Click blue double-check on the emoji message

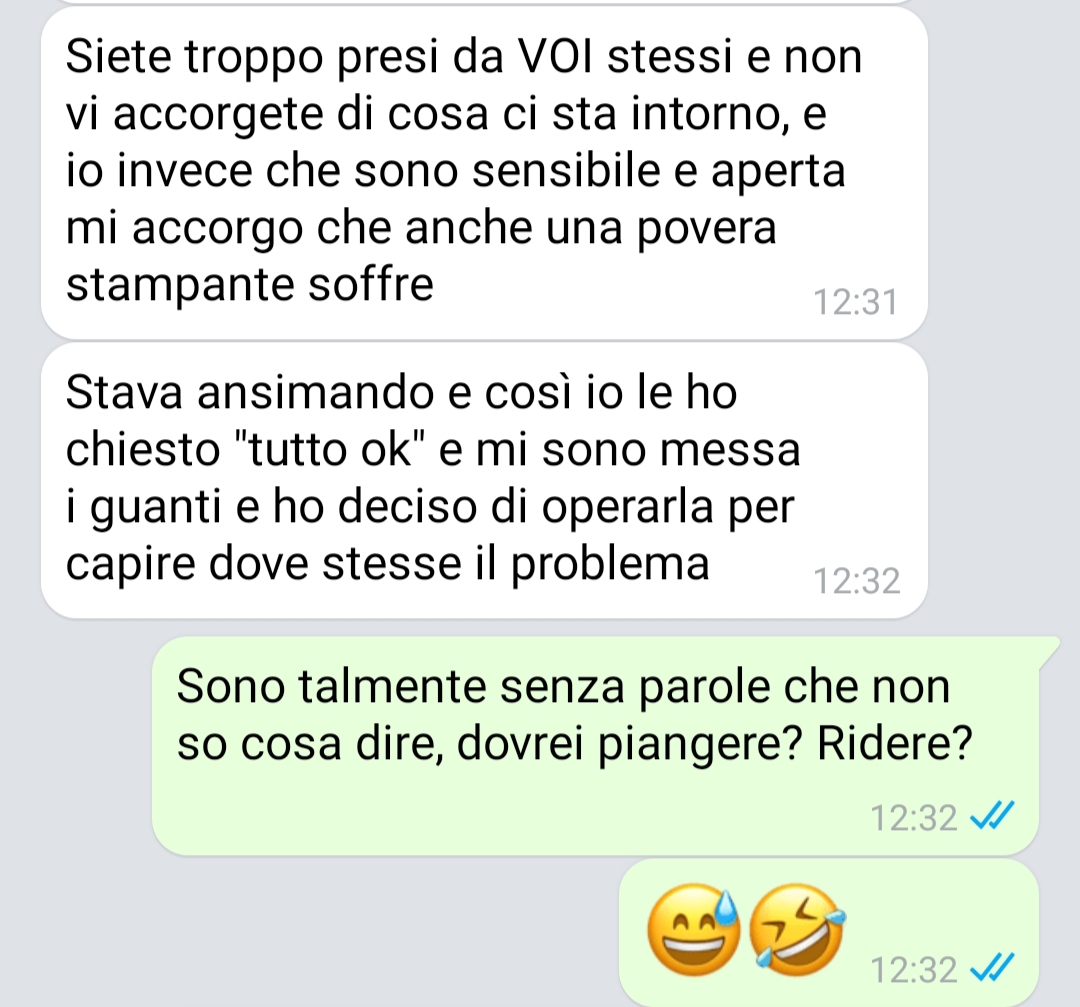click(x=992, y=968)
